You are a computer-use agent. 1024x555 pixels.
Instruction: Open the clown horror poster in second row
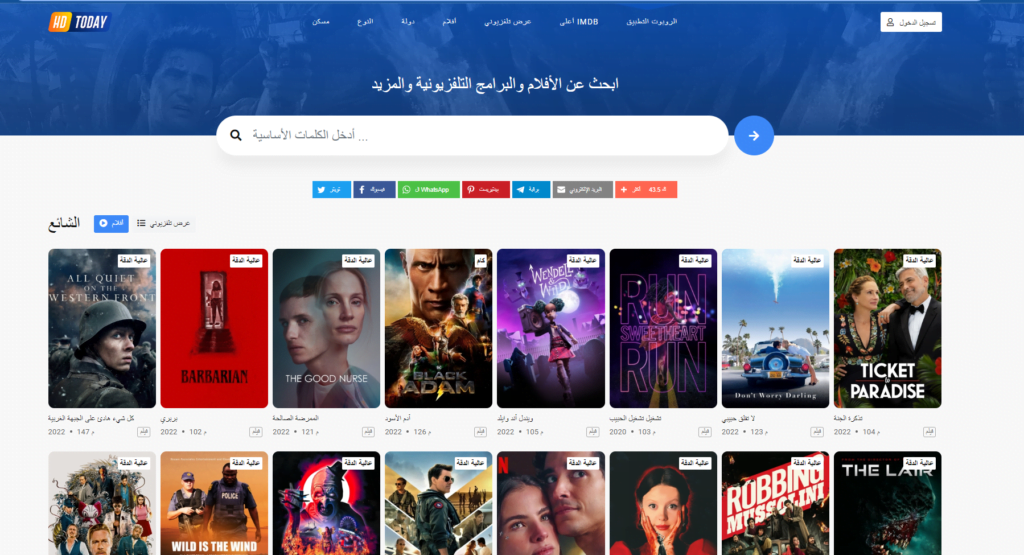coord(327,503)
